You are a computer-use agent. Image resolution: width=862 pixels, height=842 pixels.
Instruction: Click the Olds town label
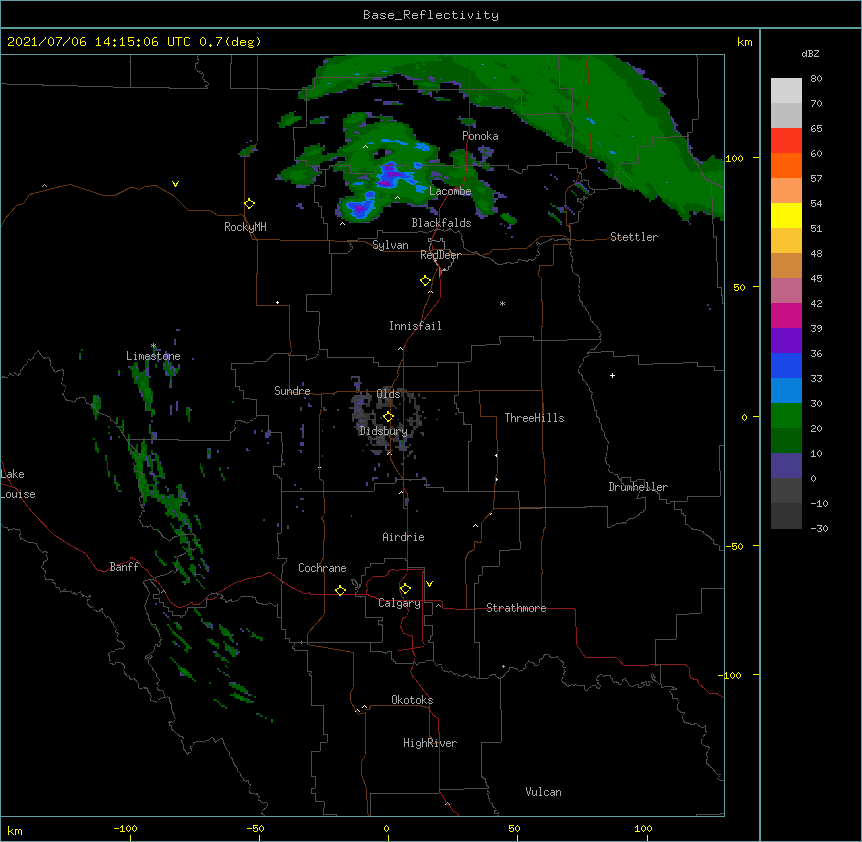[388, 394]
